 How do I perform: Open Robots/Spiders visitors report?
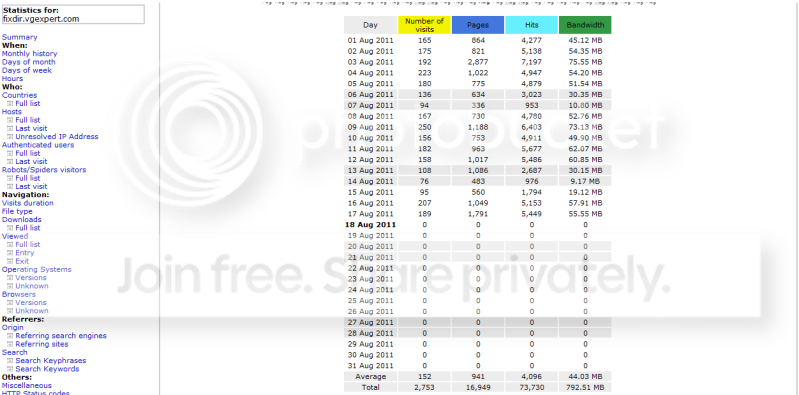(x=44, y=170)
